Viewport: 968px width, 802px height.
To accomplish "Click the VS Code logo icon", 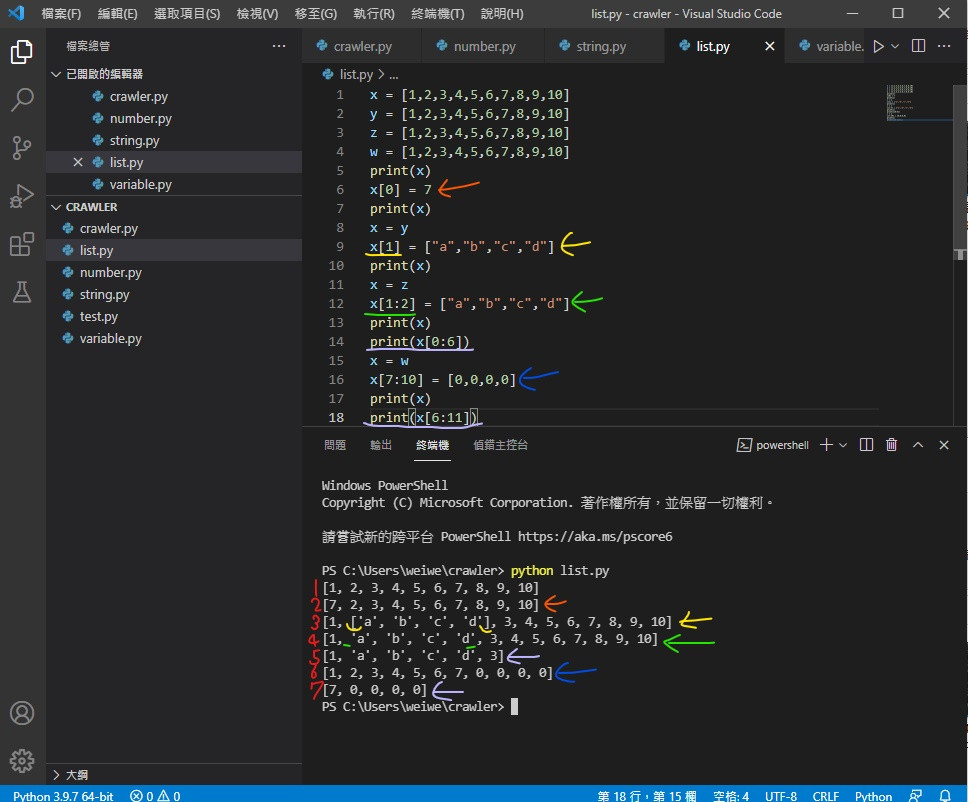I will pos(16,13).
